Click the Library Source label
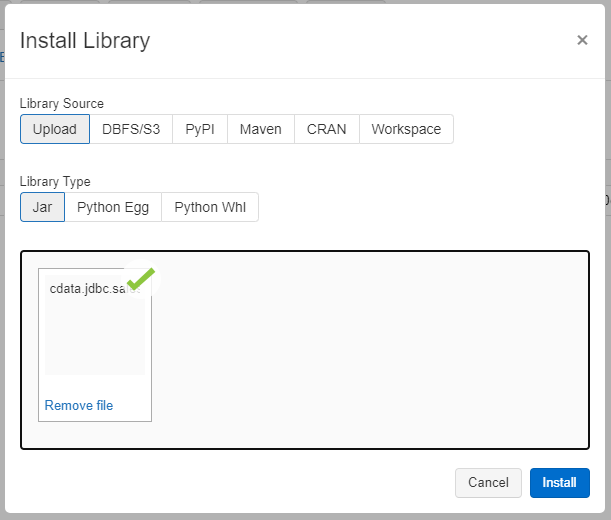This screenshot has height=520, width=611. pyautogui.click(x=62, y=103)
